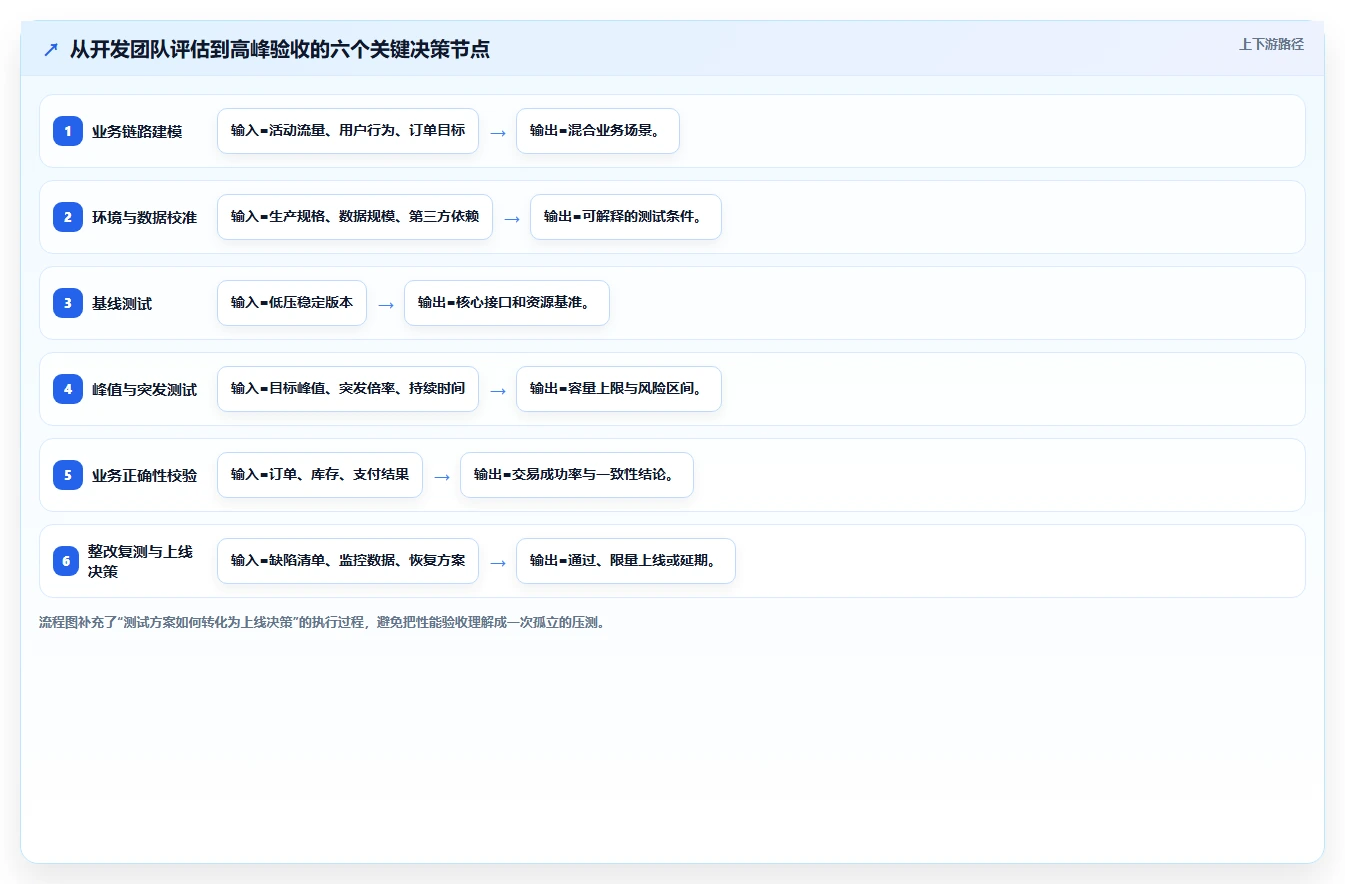1345x884 pixels.
Task: Select input box 目标峰值、突发倍率、持续时间
Action: tap(348, 389)
